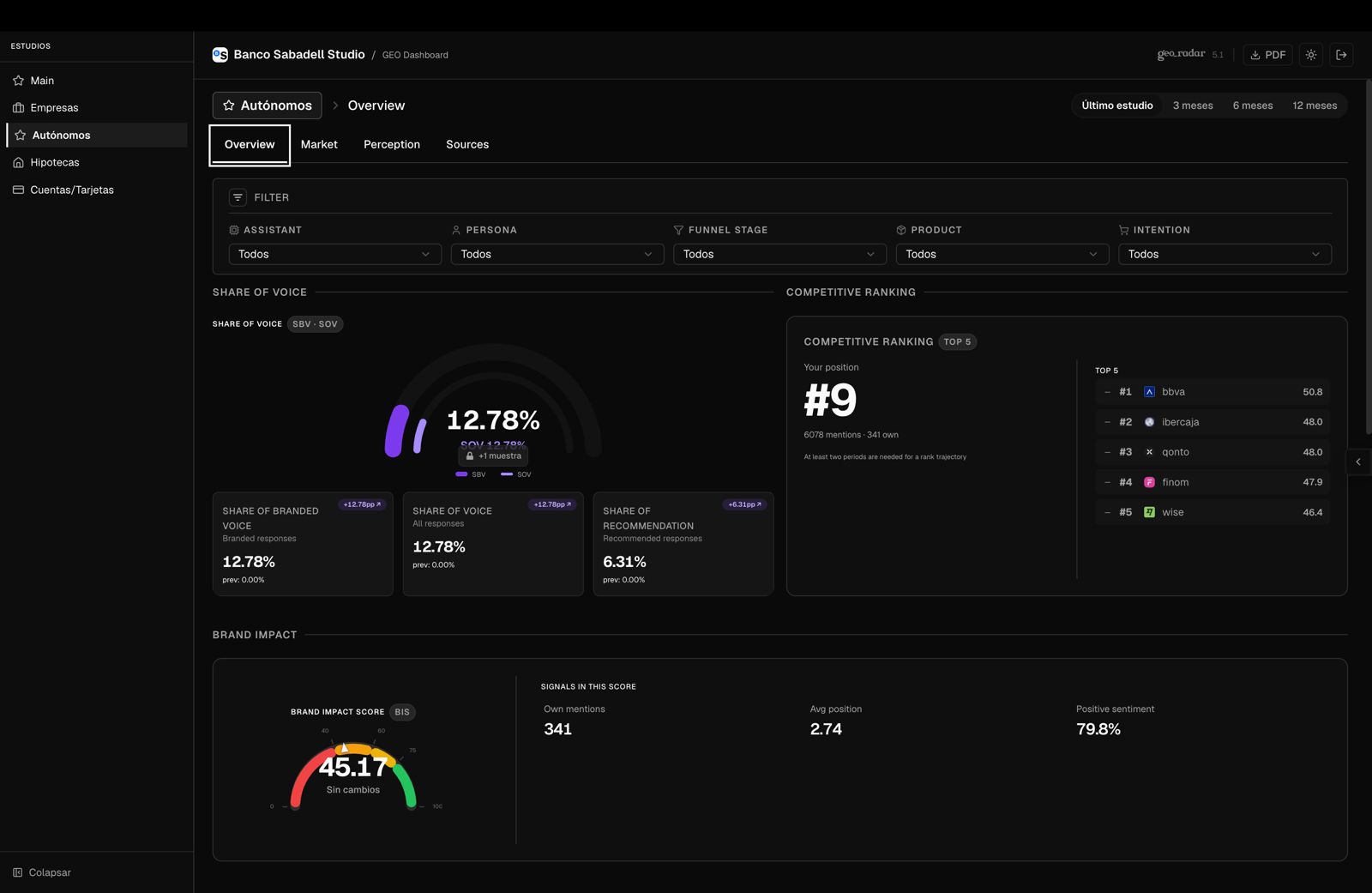Open the Assistant dropdown filter

334,254
